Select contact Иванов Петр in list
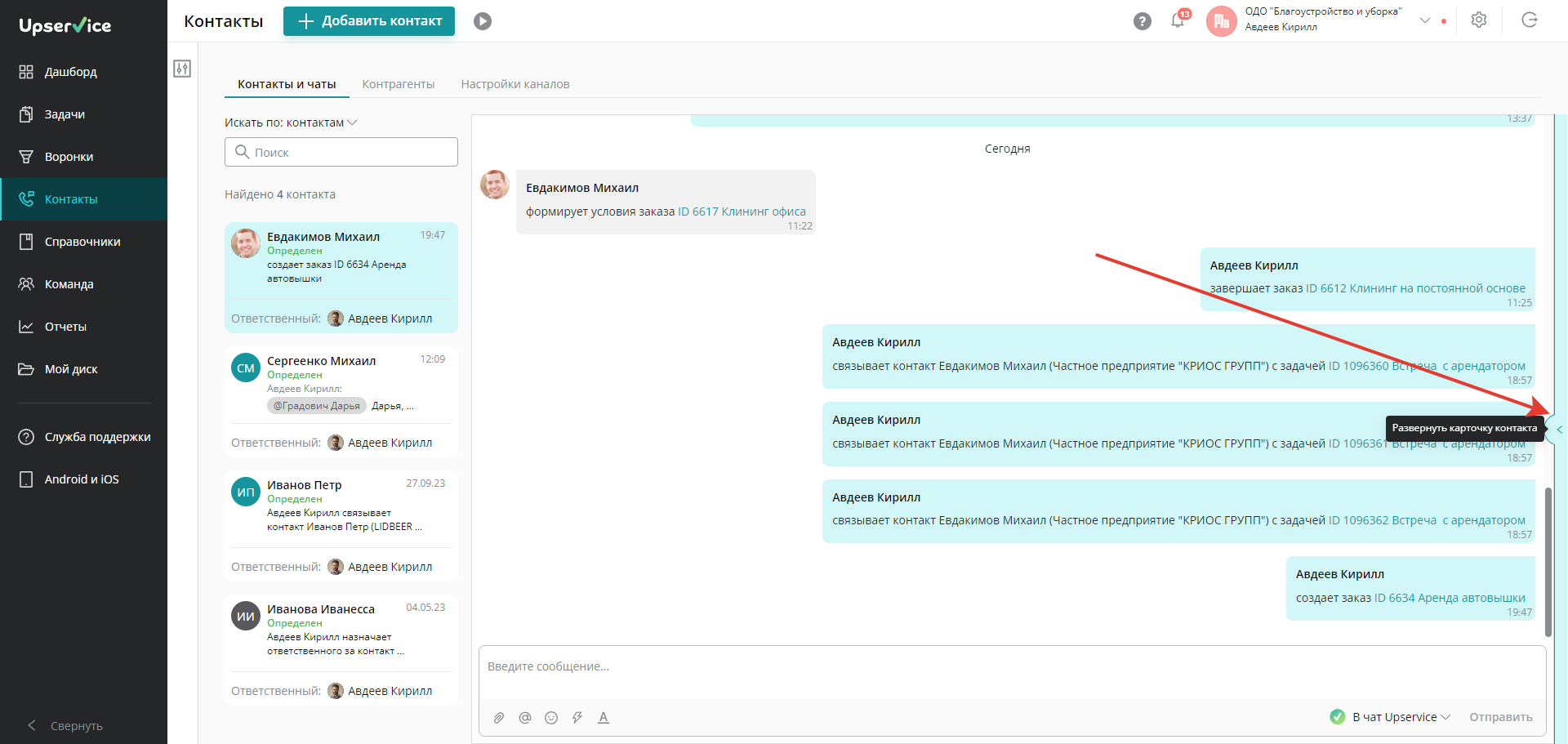1568x744 pixels. coord(341,526)
